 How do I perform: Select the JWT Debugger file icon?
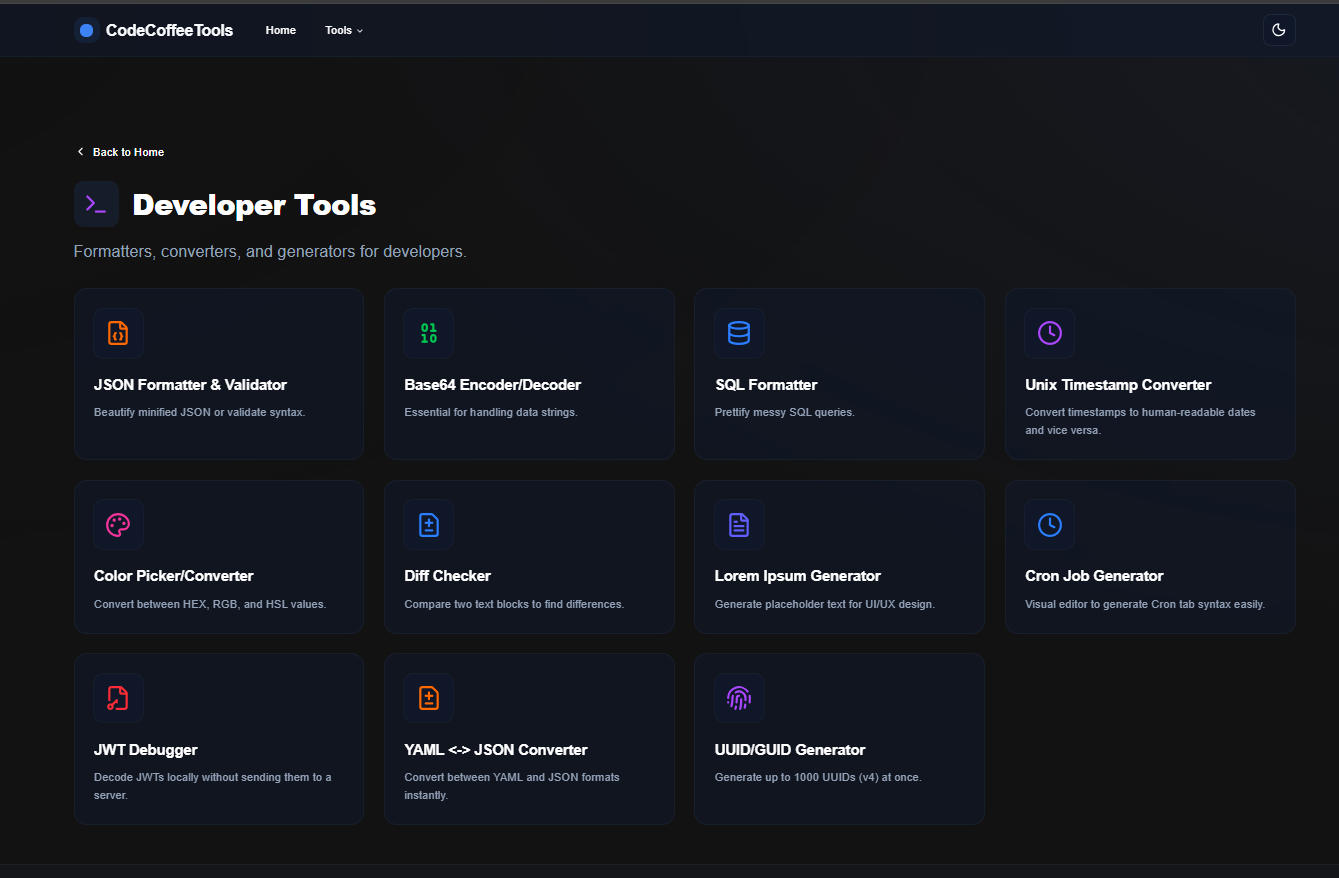pyautogui.click(x=118, y=698)
